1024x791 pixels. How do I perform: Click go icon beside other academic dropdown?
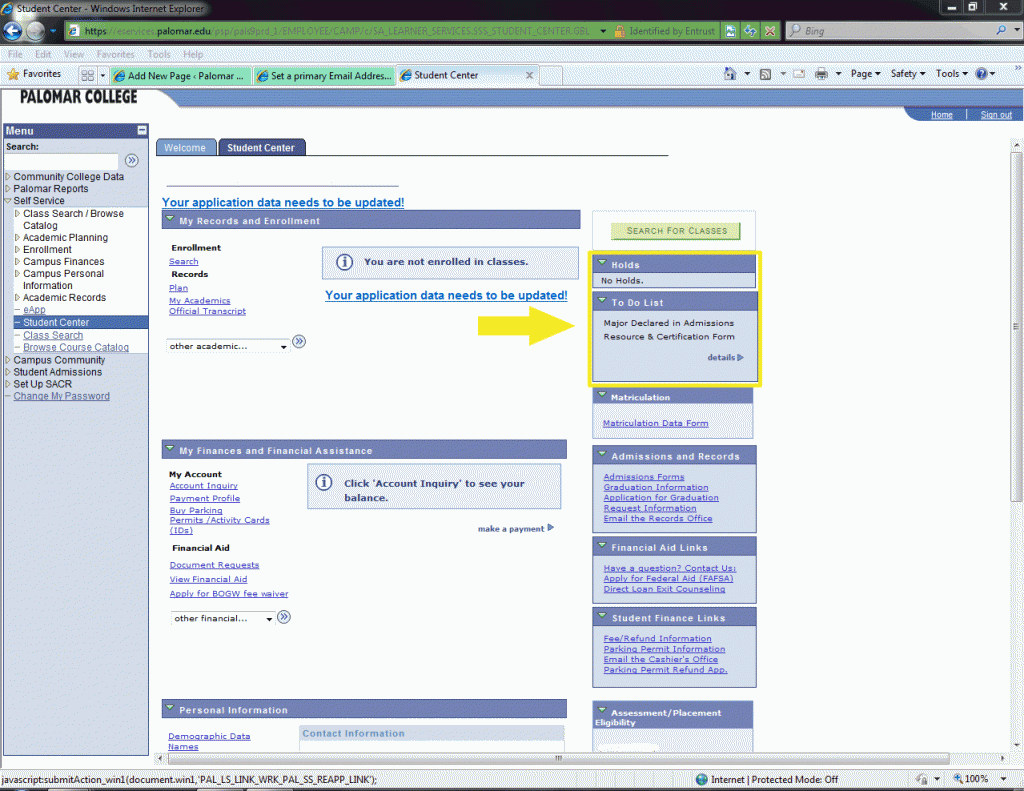[x=299, y=342]
